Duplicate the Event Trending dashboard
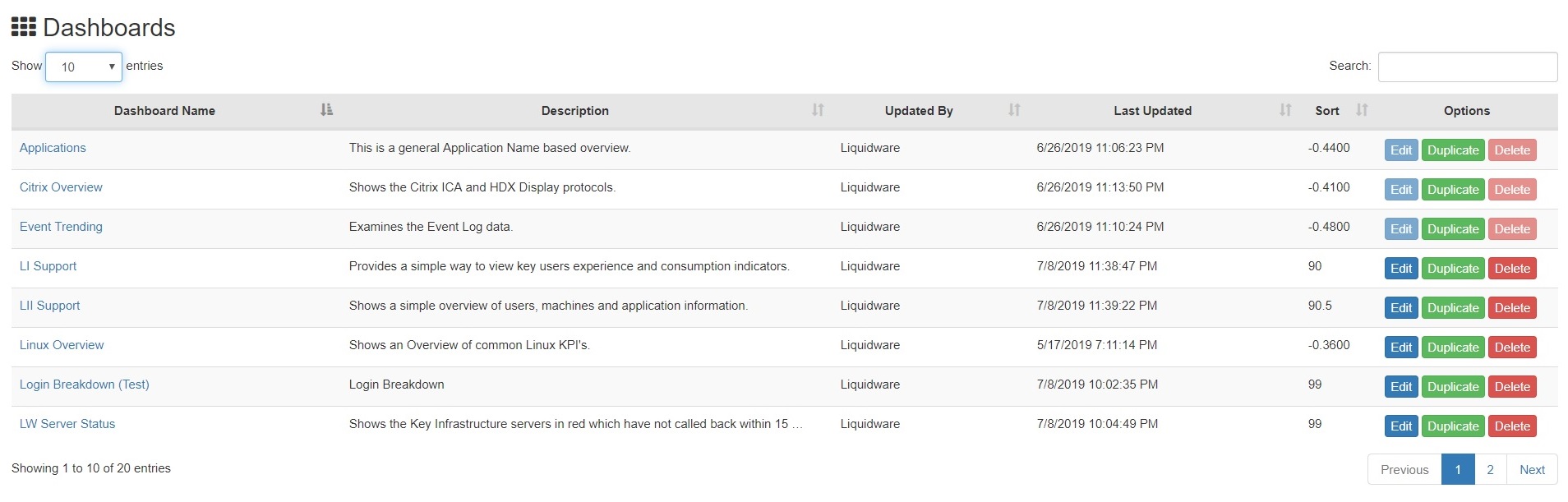This screenshot has height=502, width=1568. (x=1452, y=229)
